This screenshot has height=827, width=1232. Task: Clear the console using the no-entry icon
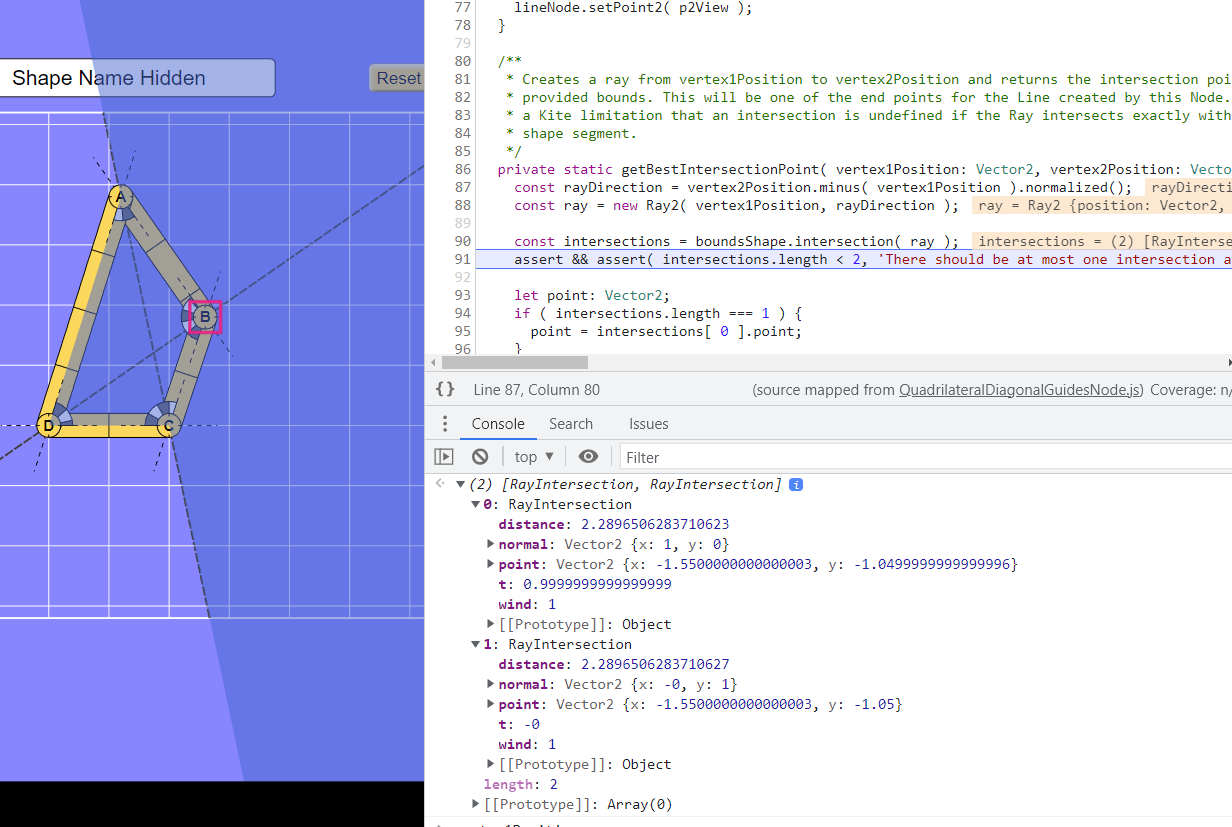point(480,456)
